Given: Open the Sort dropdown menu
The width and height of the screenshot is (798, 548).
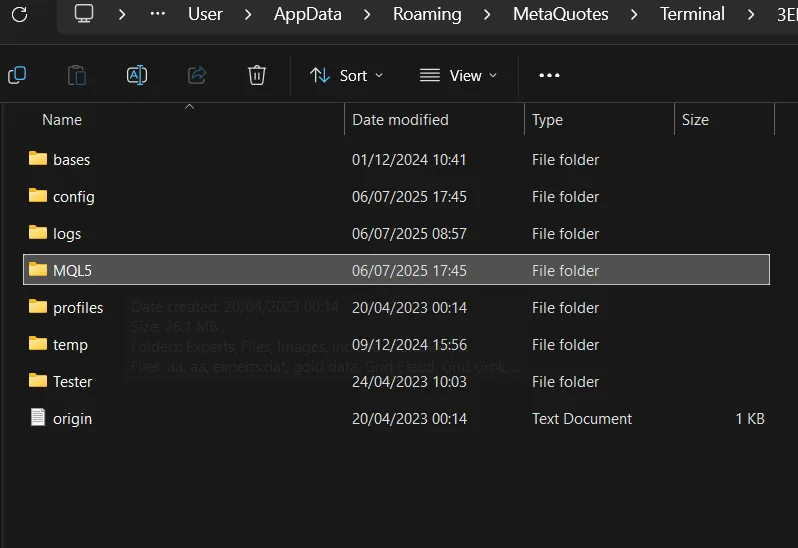Looking at the screenshot, I should click(346, 75).
